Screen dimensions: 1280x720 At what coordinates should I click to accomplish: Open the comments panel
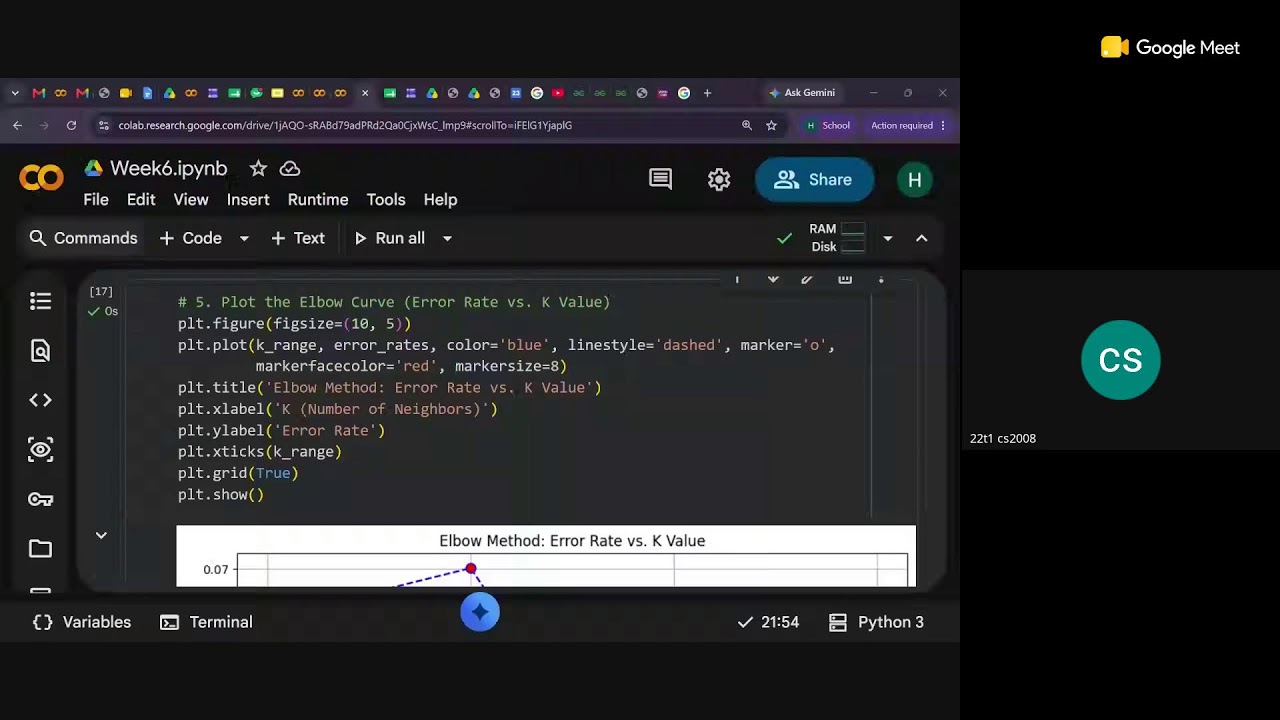tap(660, 179)
